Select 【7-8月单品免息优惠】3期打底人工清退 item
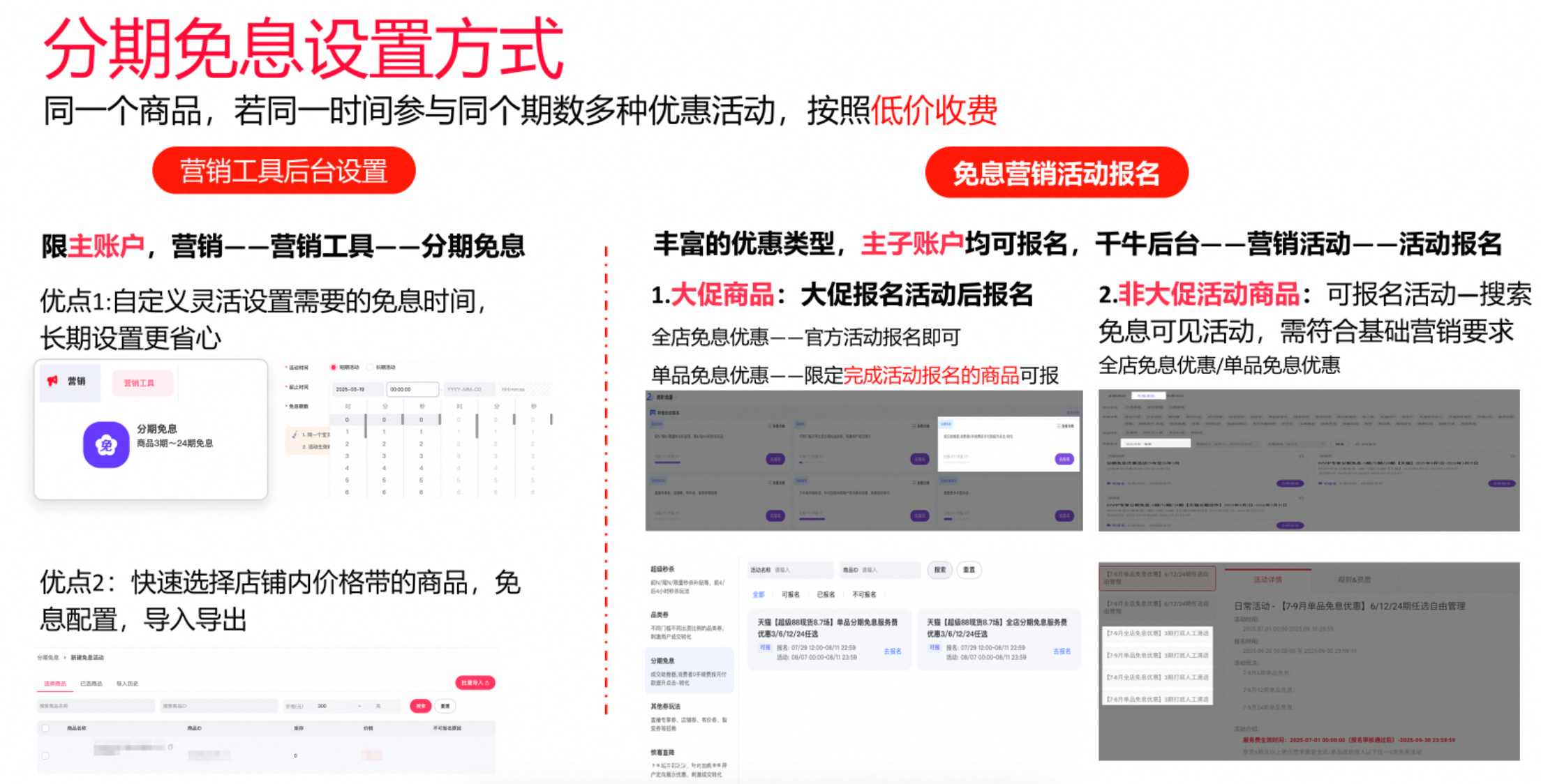Viewport: 1541px width, 784px height. (1157, 699)
